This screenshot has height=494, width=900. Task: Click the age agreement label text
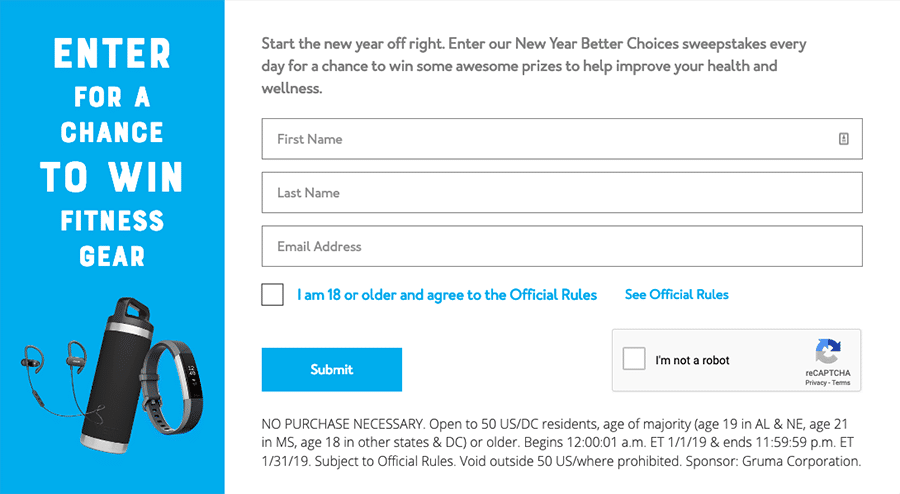click(447, 295)
